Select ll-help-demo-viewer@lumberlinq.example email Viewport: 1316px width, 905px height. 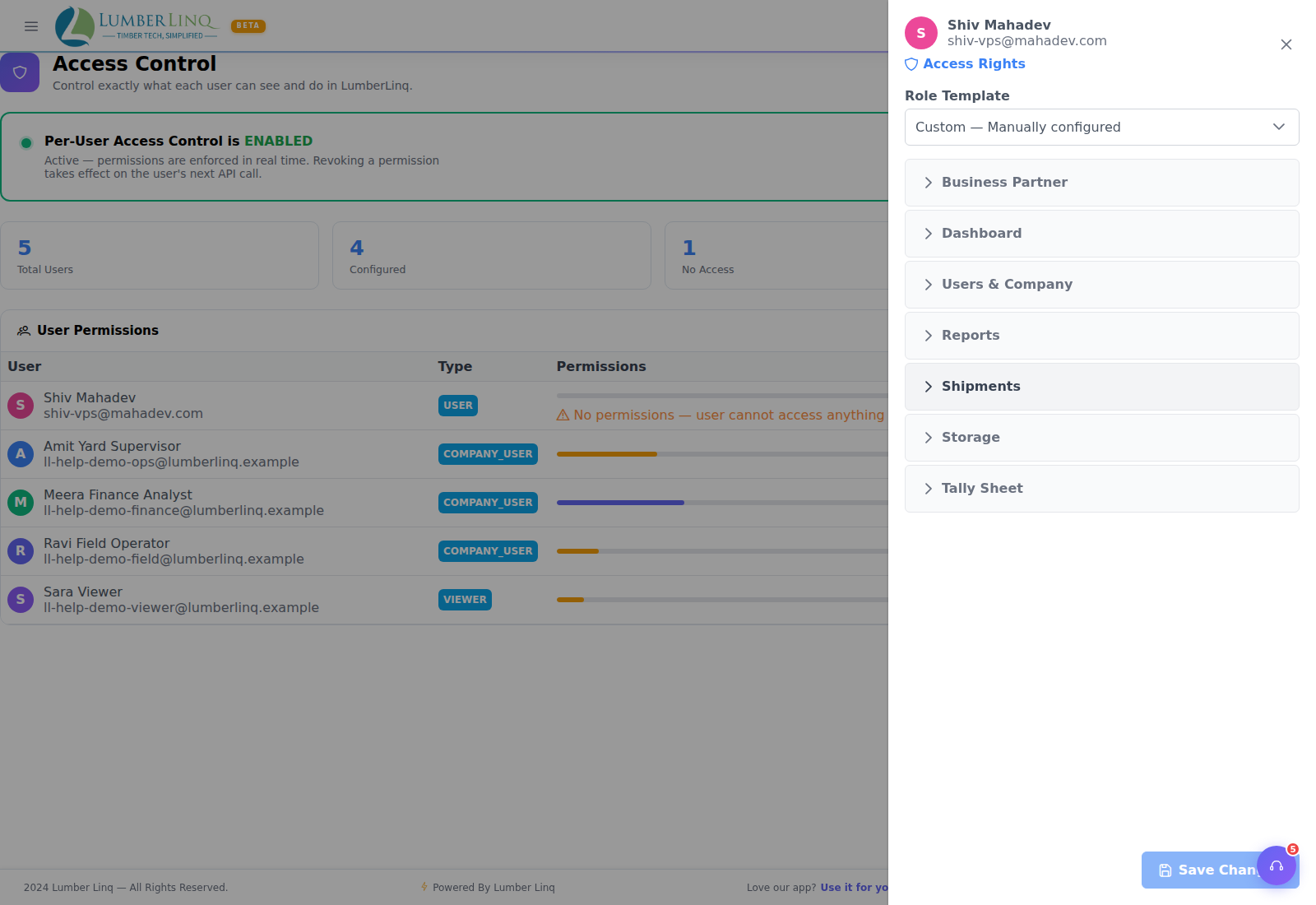[x=181, y=608]
